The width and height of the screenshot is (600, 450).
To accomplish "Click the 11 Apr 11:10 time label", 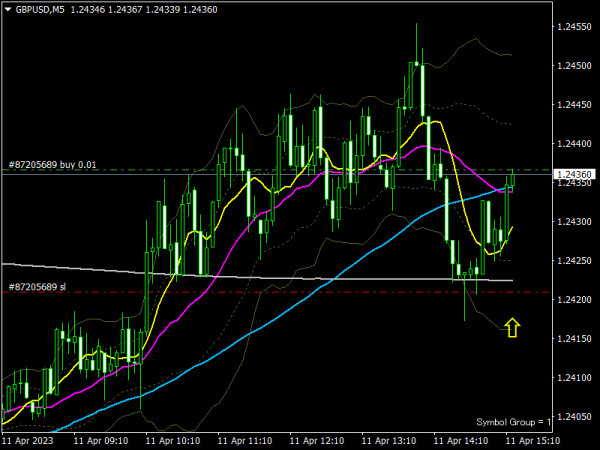I will coord(245,441).
